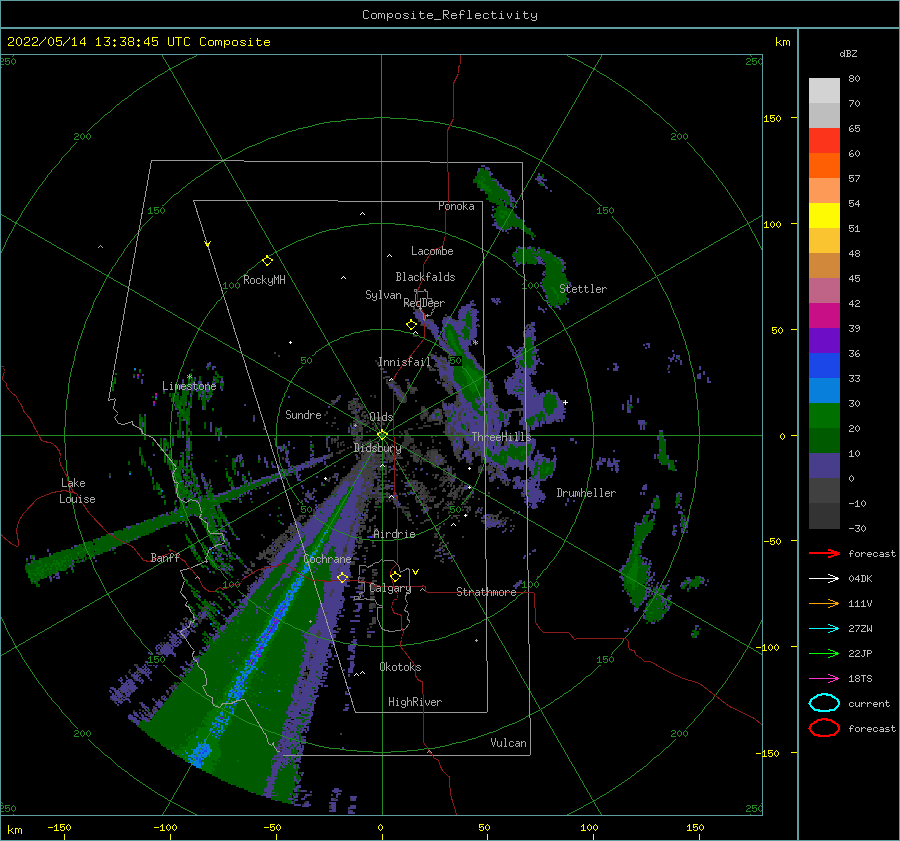The width and height of the screenshot is (900, 841).
Task: Click the Lake Louise label
Action: 77,491
